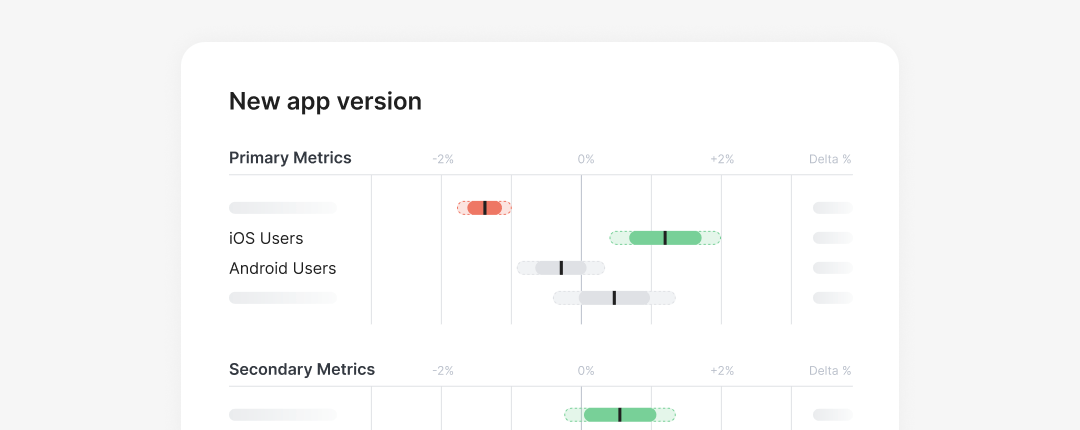Image resolution: width=1080 pixels, height=430 pixels.
Task: Click the +2% axis label under Primary Metrics
Action: 722,159
